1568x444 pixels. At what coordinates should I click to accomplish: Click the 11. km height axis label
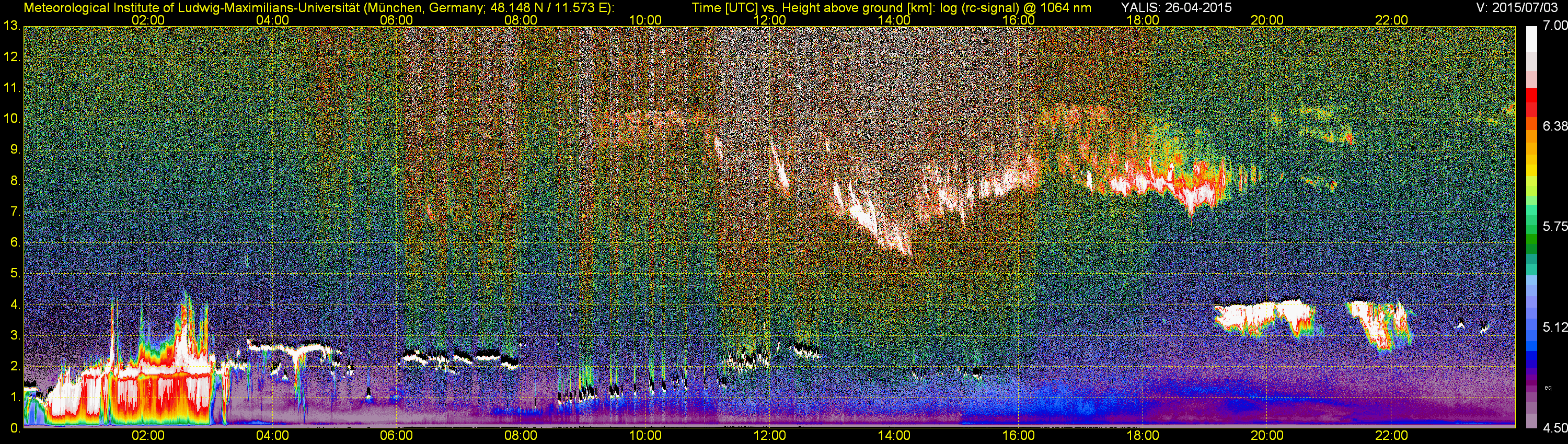click(x=12, y=88)
